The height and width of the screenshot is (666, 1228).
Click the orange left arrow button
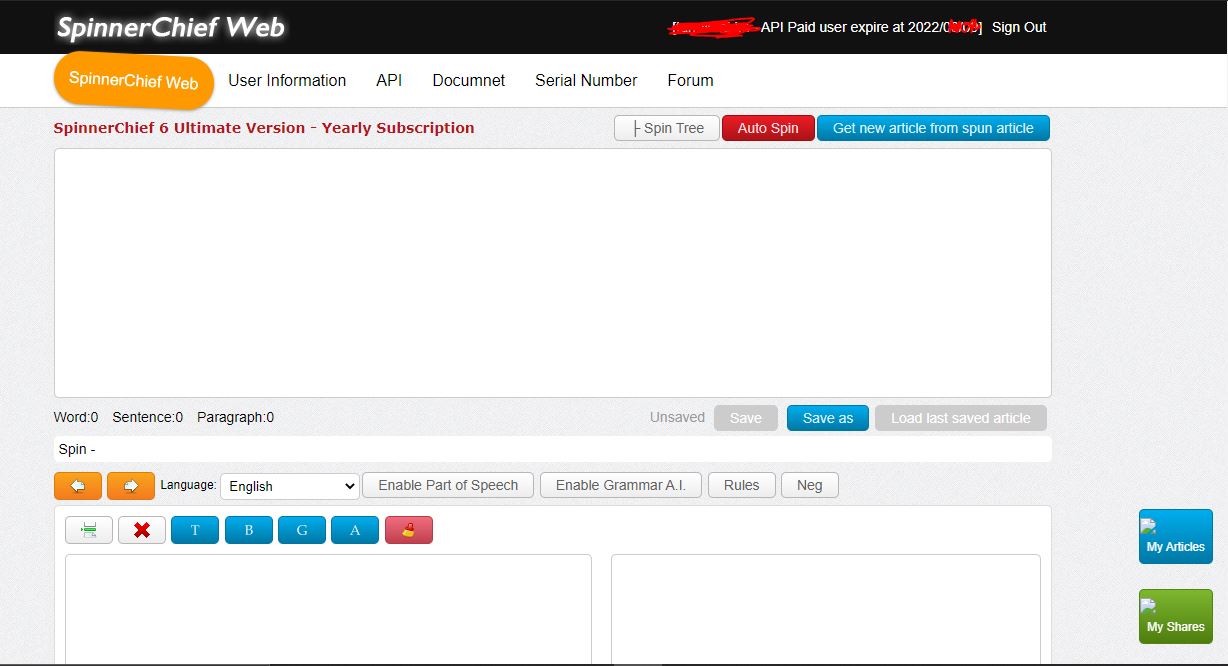(x=78, y=486)
